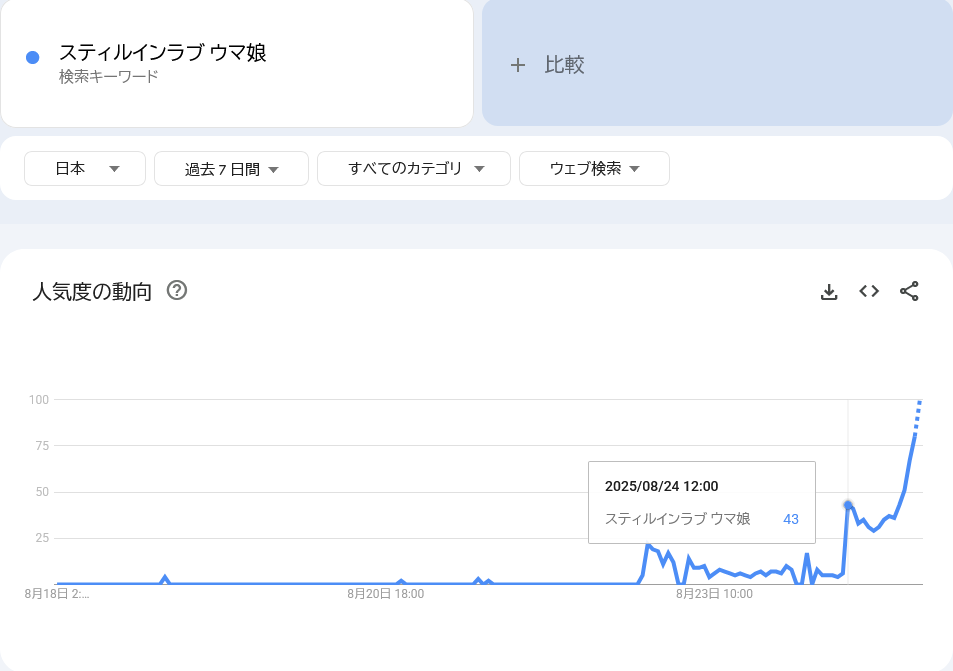
Task: Click the highlighted data point at value 43
Action: tap(848, 505)
